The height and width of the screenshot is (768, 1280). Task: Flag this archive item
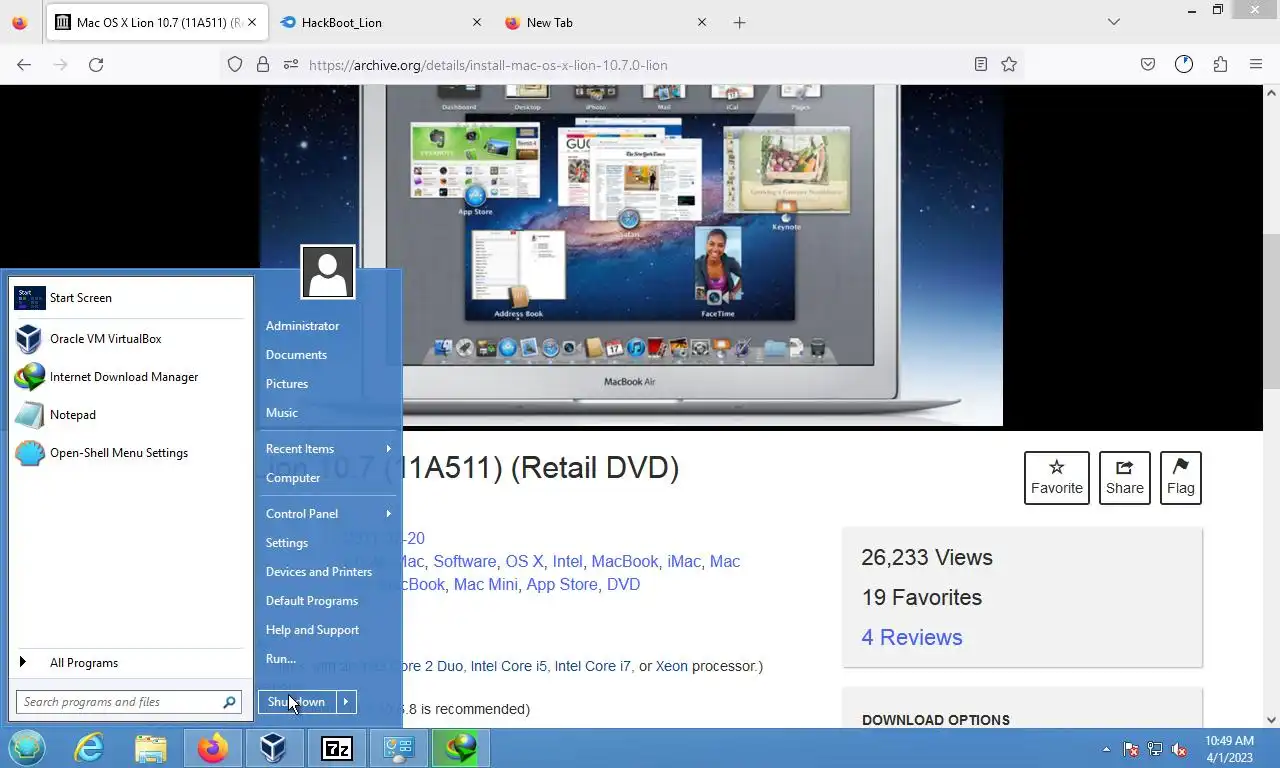pos(1180,478)
